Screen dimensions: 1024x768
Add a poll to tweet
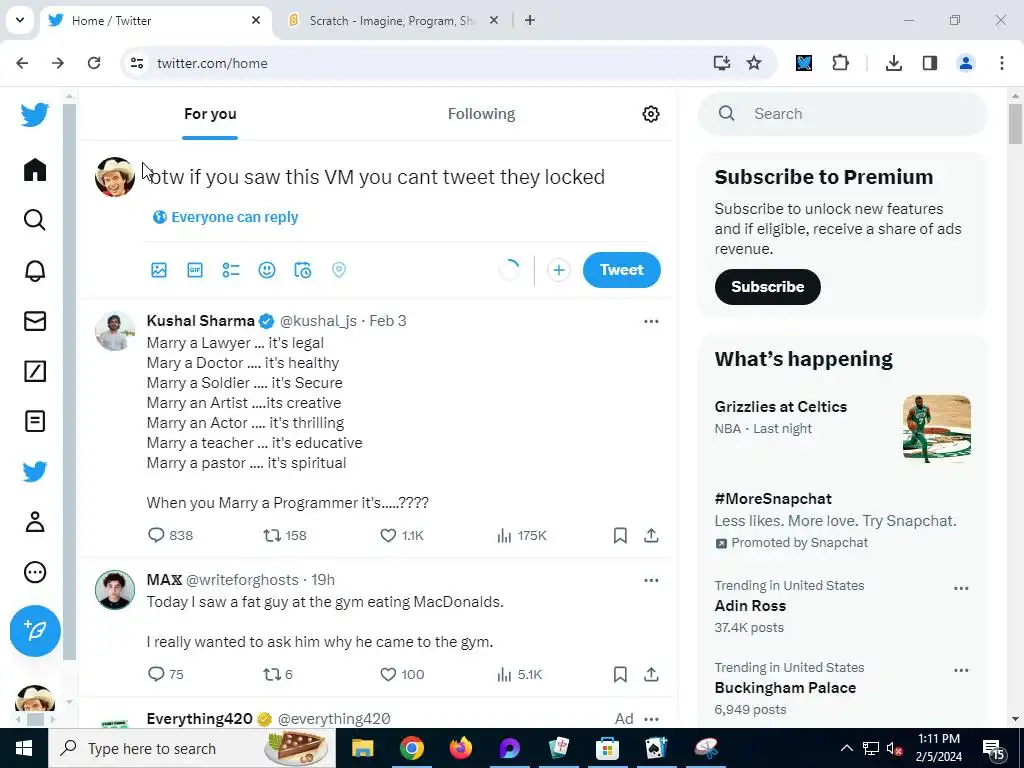[x=231, y=270]
